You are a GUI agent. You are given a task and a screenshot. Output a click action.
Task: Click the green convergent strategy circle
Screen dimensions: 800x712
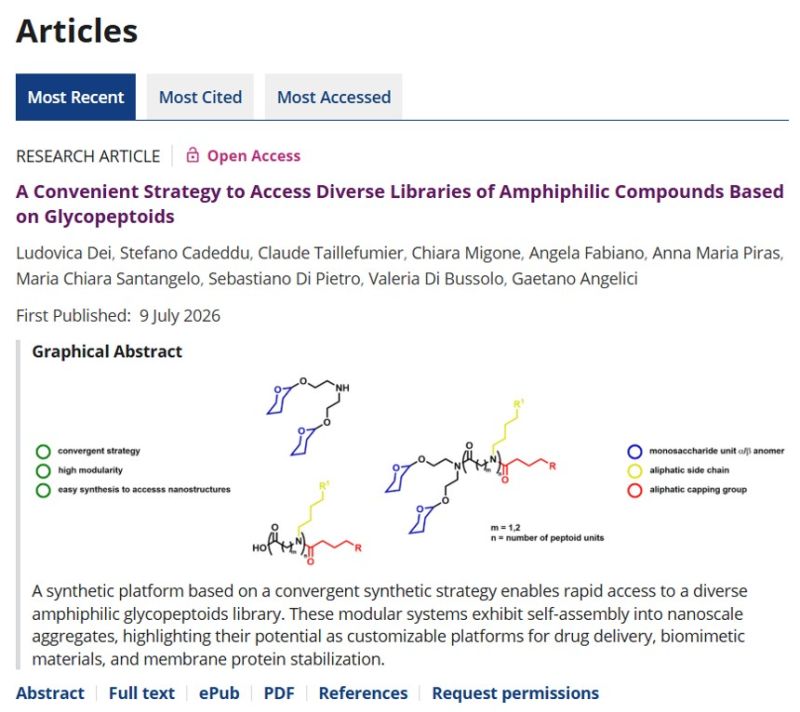click(43, 451)
